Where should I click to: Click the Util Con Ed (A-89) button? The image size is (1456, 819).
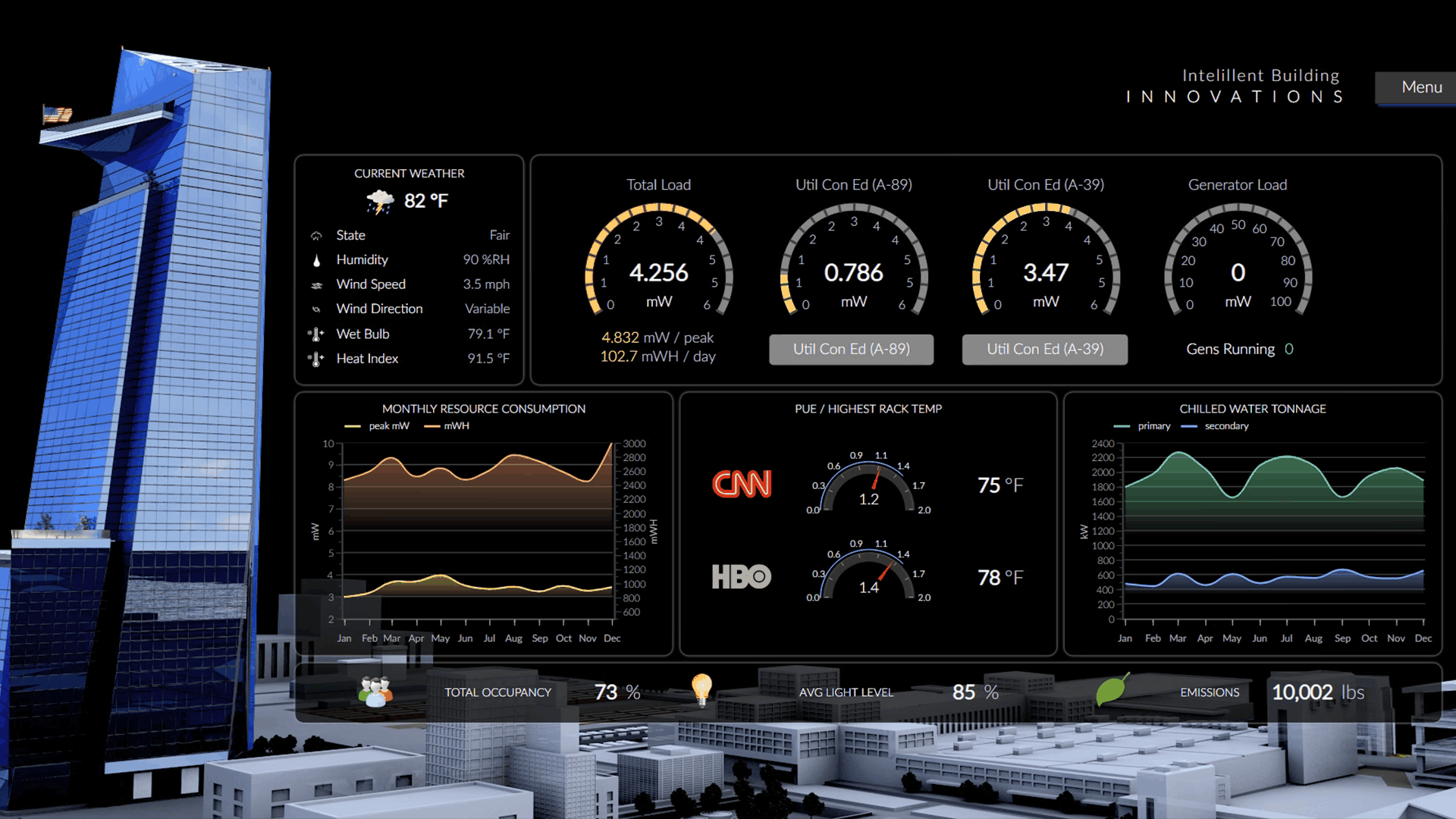click(x=851, y=350)
